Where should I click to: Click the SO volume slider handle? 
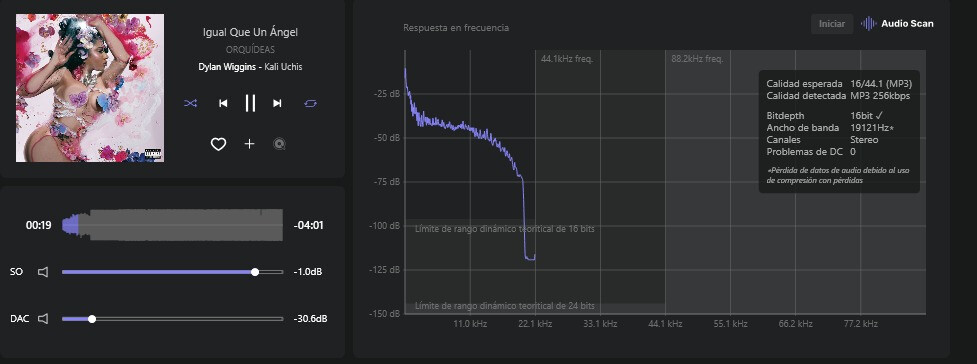point(255,272)
